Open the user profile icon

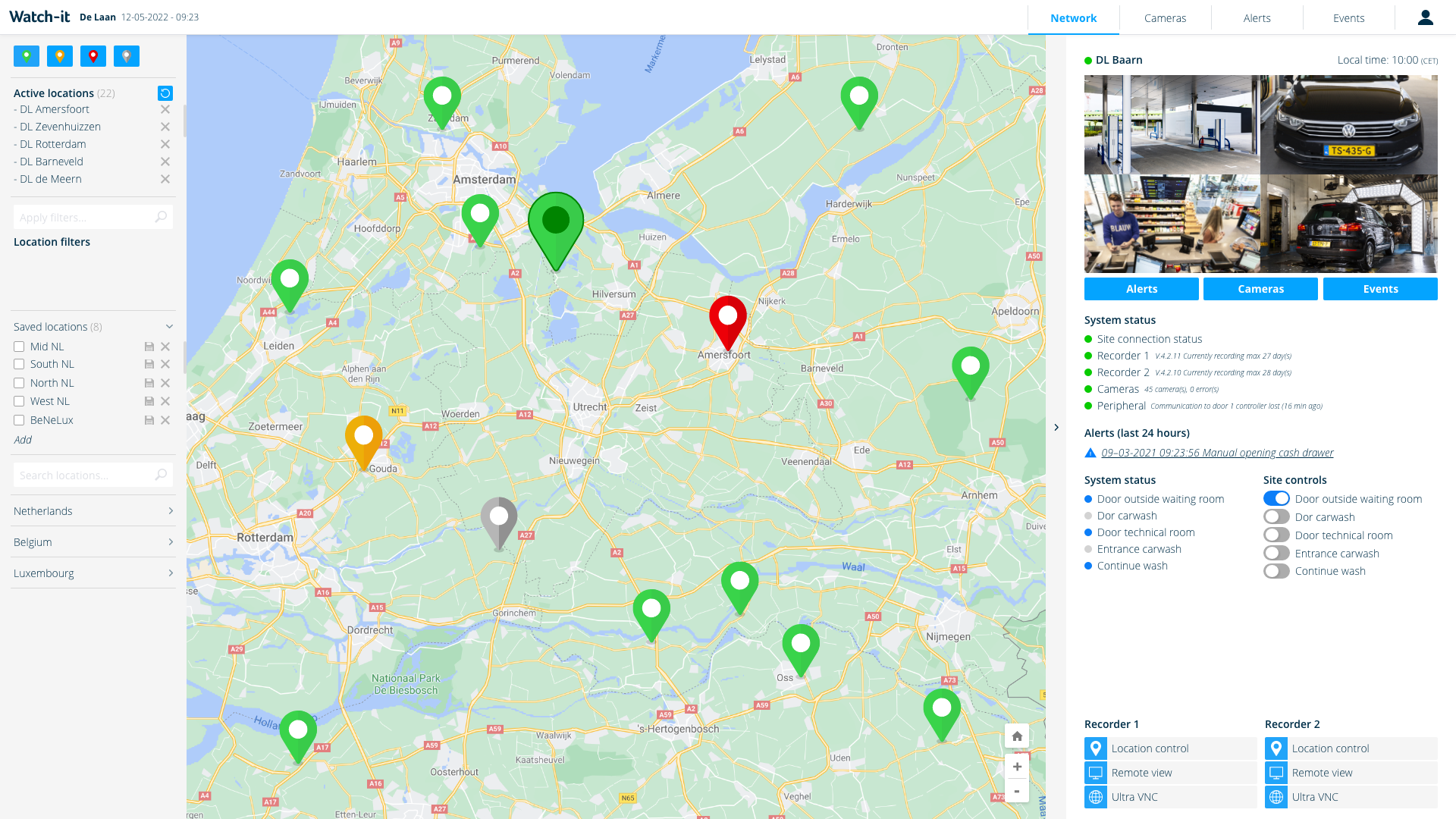(1425, 17)
